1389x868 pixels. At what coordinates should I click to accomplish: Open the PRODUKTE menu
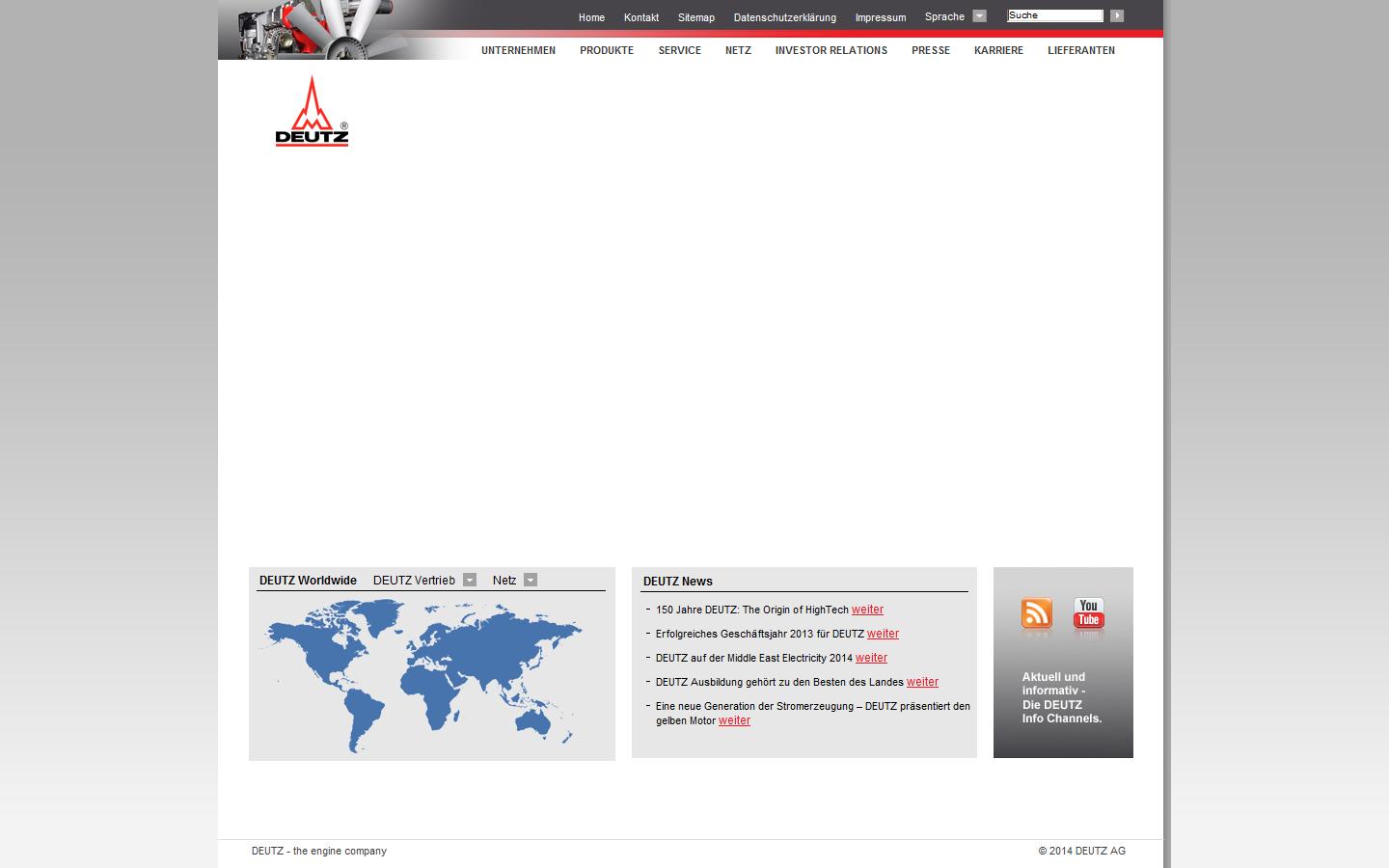607,50
